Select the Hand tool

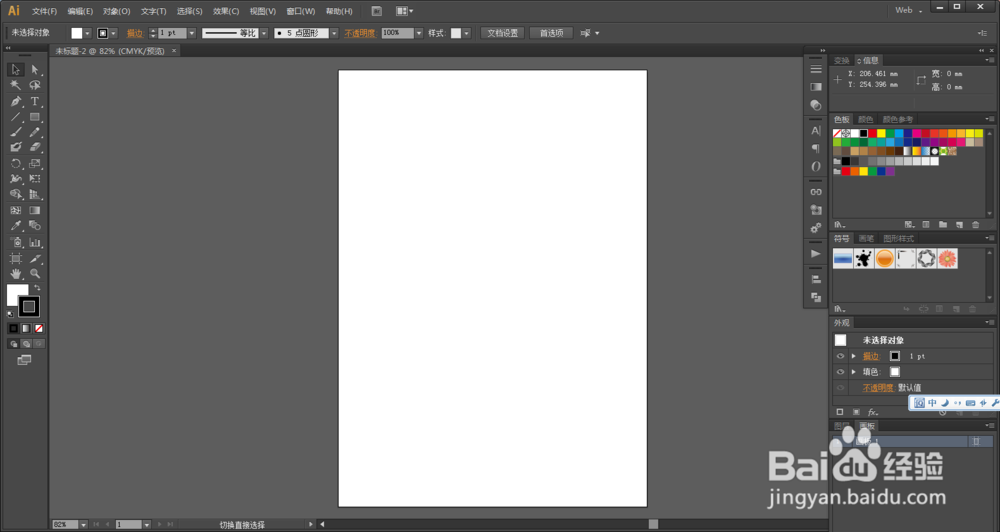(x=16, y=274)
